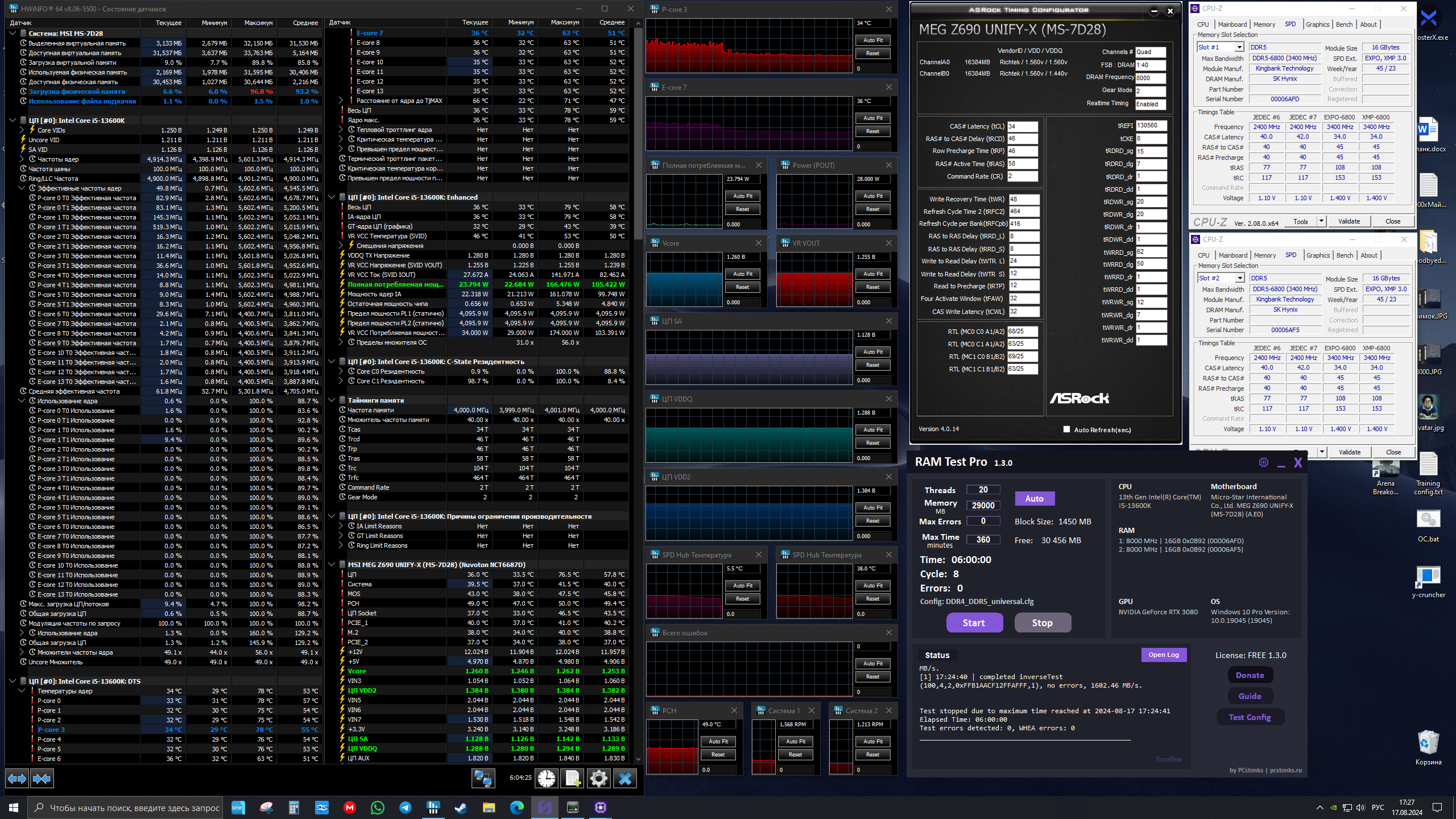Click HWiNFO expand columns arrows icon

coord(17,778)
